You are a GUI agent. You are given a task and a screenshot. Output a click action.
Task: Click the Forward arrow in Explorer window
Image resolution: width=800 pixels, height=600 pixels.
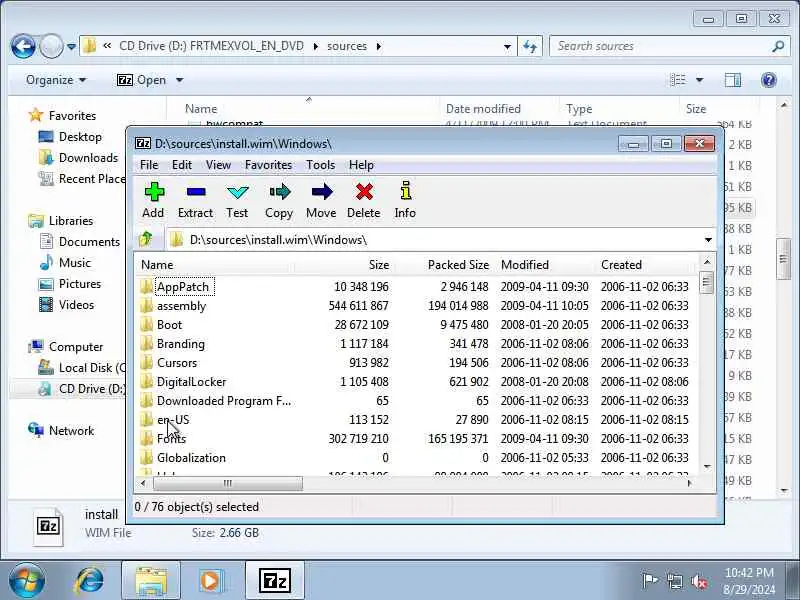tap(51, 46)
